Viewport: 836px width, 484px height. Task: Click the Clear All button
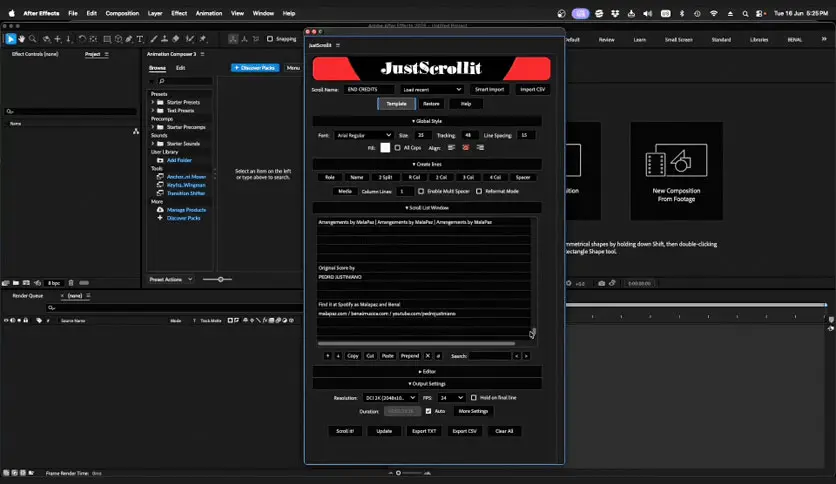504,431
